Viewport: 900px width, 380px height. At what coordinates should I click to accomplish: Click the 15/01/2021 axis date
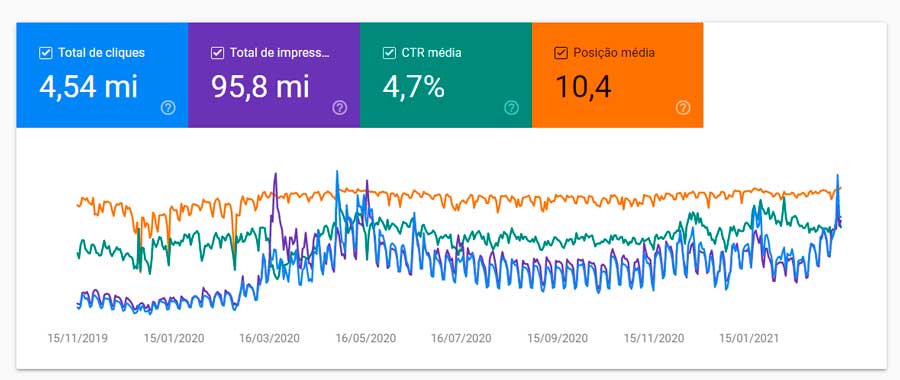(750, 338)
